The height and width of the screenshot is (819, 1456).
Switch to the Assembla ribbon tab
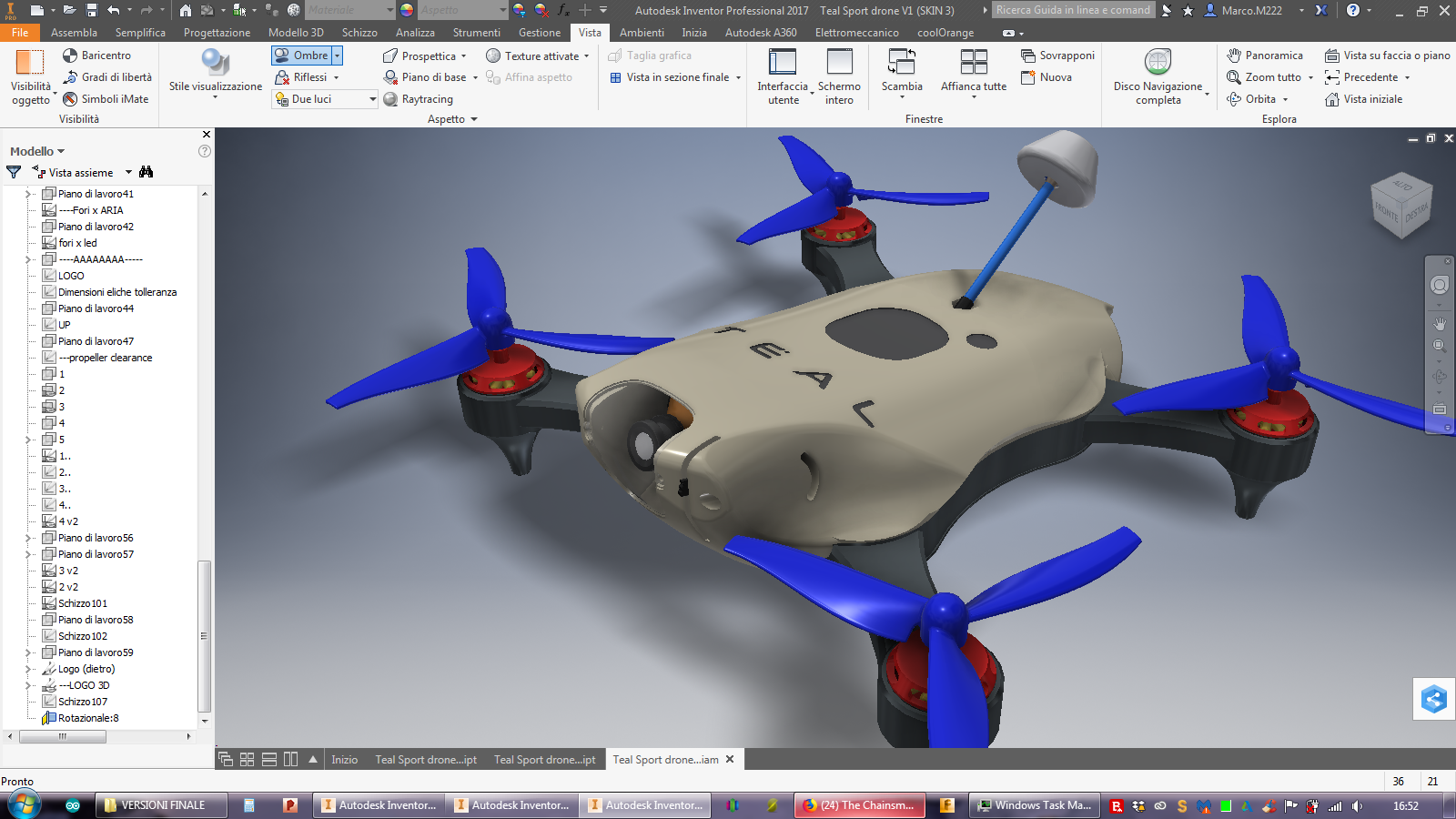(x=74, y=32)
